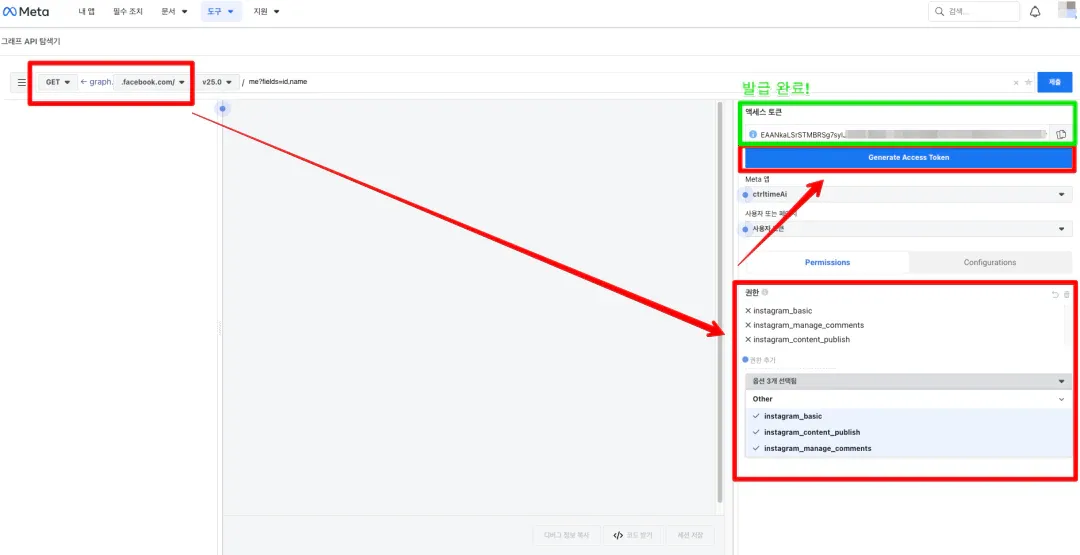The image size is (1080, 555).
Task: Switch to the Permissions tab
Action: 827,262
